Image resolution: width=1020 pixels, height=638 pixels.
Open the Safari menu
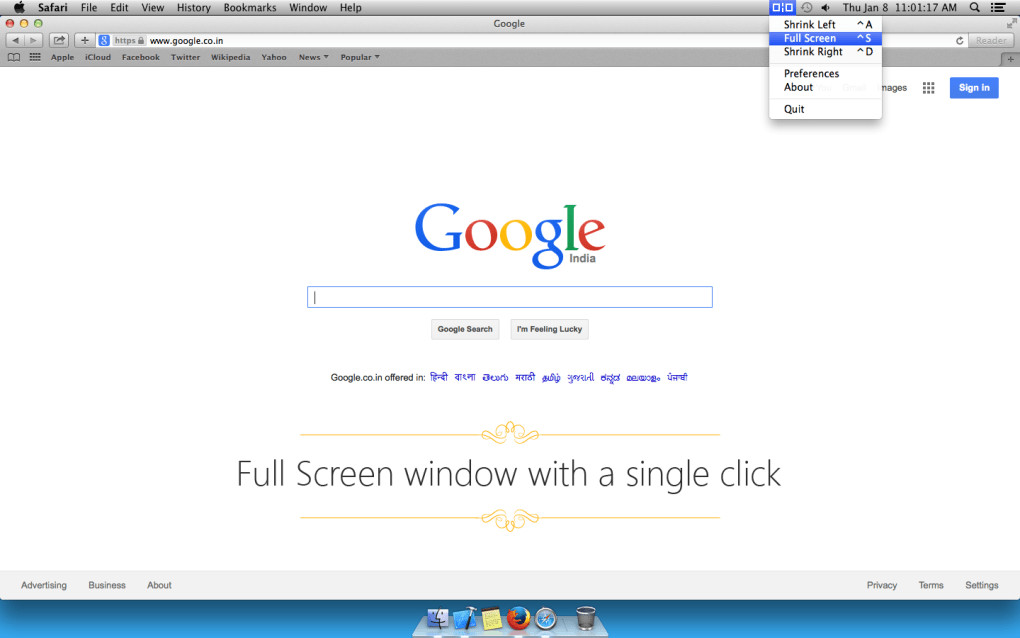pos(52,7)
